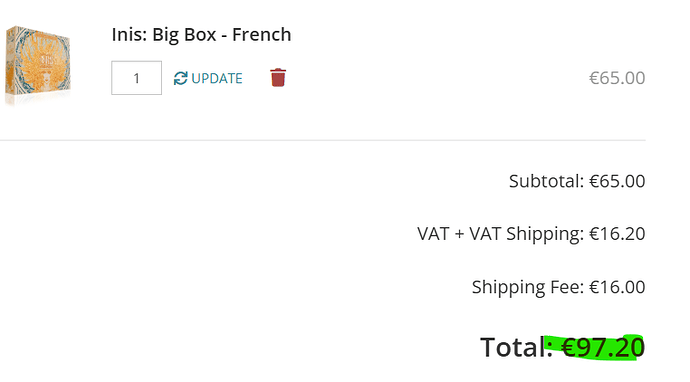
Task: Click the word Shipping in VAT line
Action: (545, 234)
